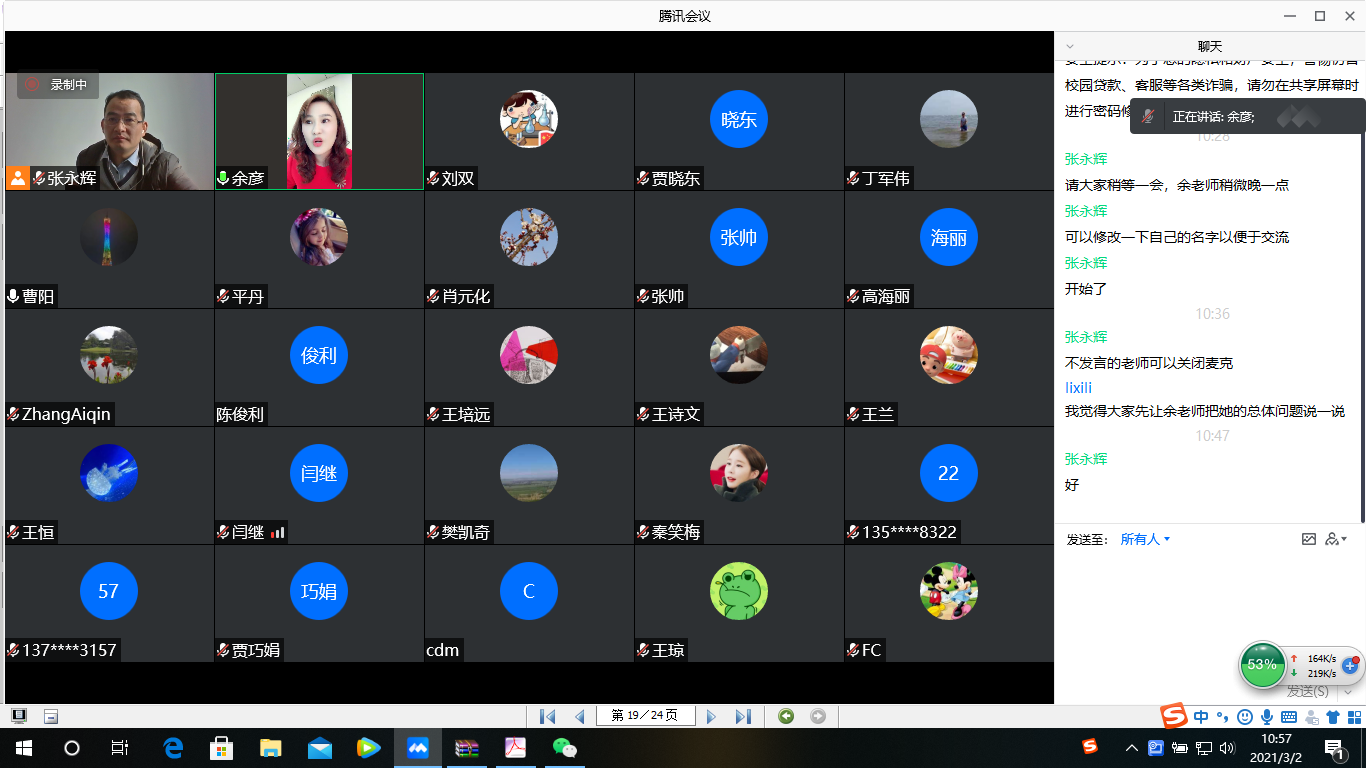Click the page number field 第19/24页
The width and height of the screenshot is (1366, 768).
[645, 716]
